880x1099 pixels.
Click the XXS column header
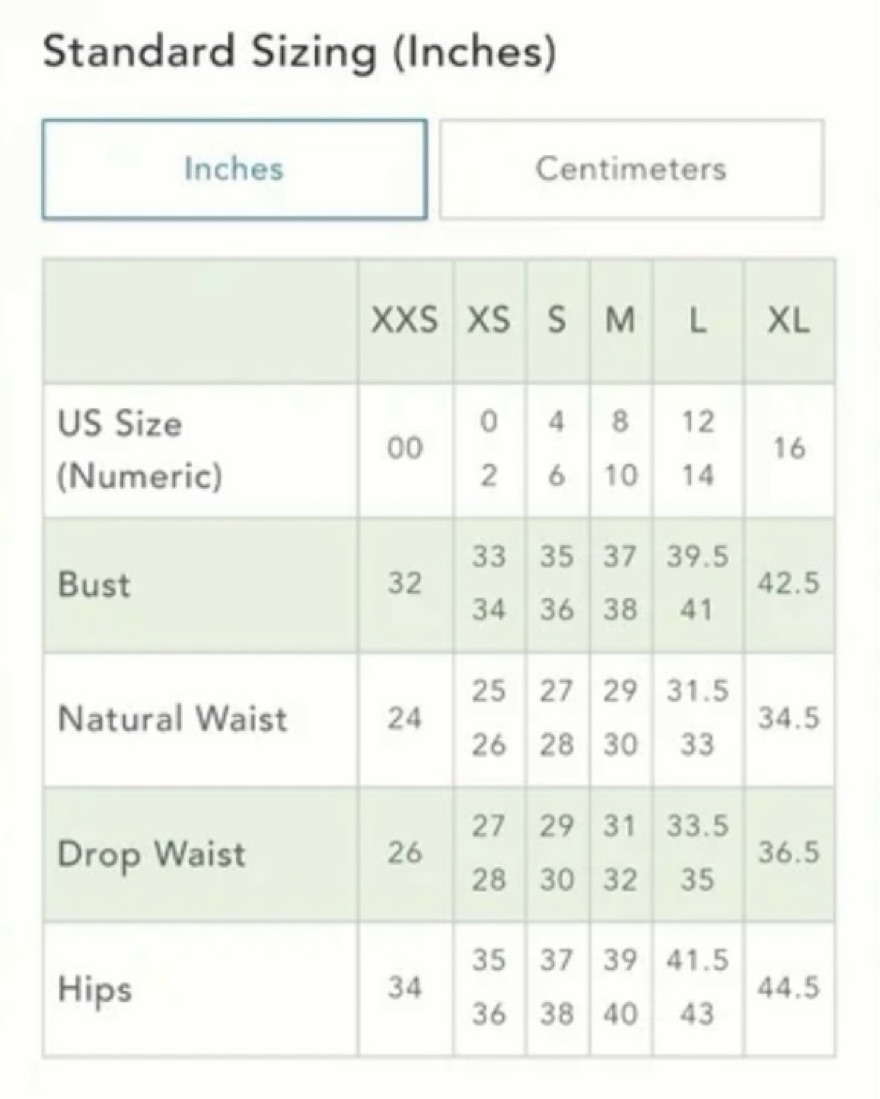[404, 321]
